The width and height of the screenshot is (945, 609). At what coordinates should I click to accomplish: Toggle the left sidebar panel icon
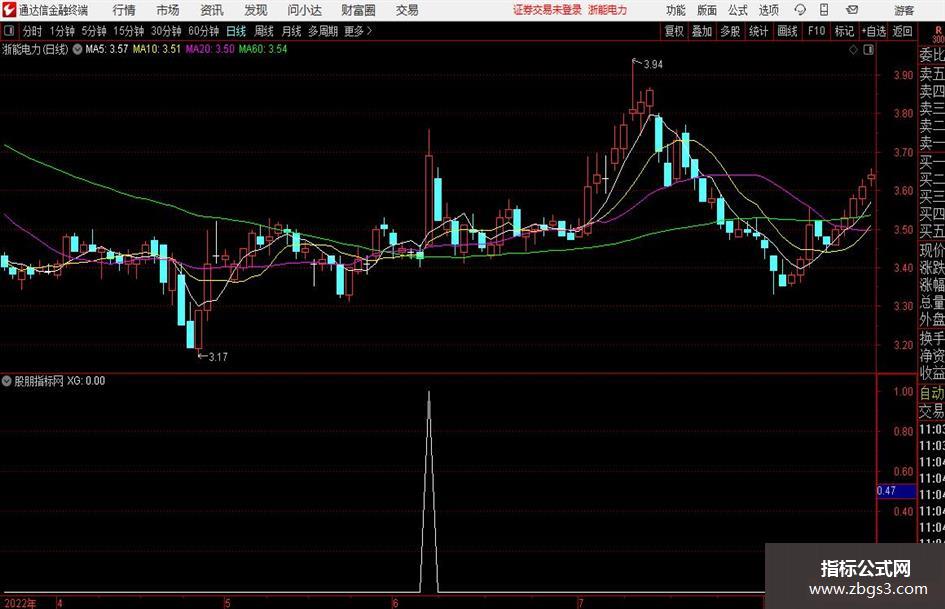[x=9, y=31]
